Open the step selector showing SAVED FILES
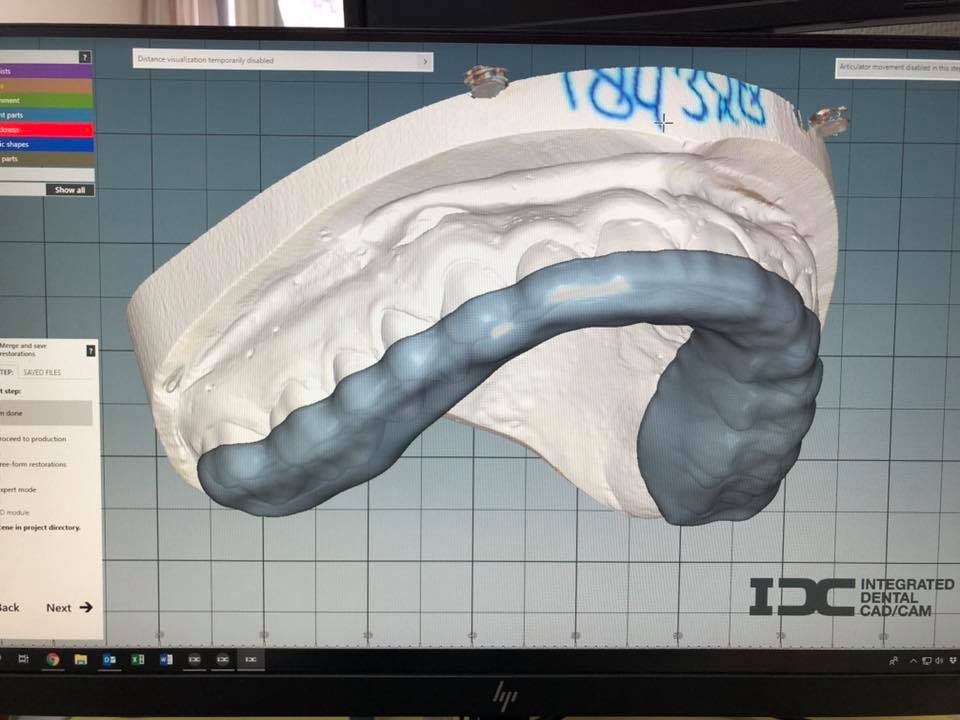Image resolution: width=960 pixels, height=720 pixels. click(x=40, y=372)
